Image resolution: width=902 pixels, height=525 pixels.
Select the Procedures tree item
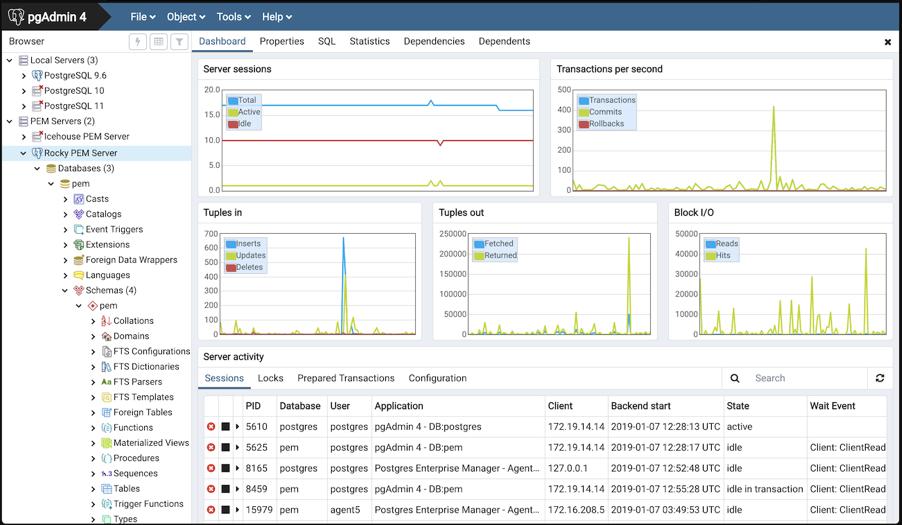tap(136, 458)
